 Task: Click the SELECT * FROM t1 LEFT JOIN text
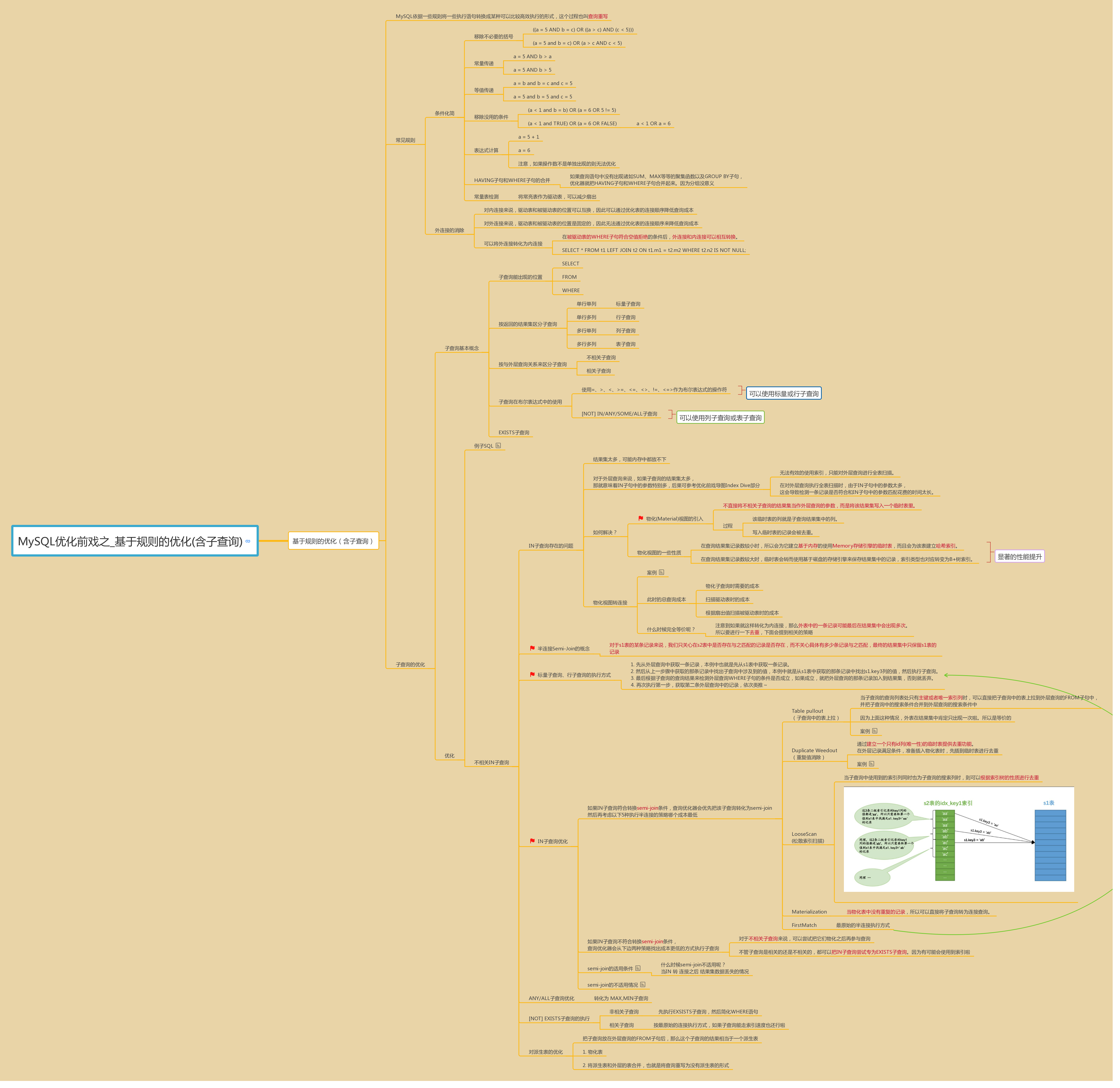(658, 252)
